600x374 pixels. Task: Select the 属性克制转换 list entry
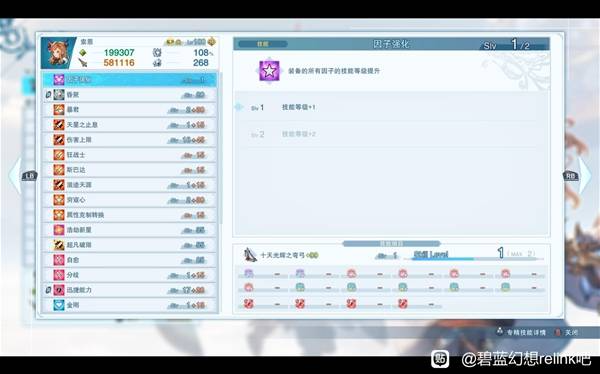pyautogui.click(x=130, y=215)
